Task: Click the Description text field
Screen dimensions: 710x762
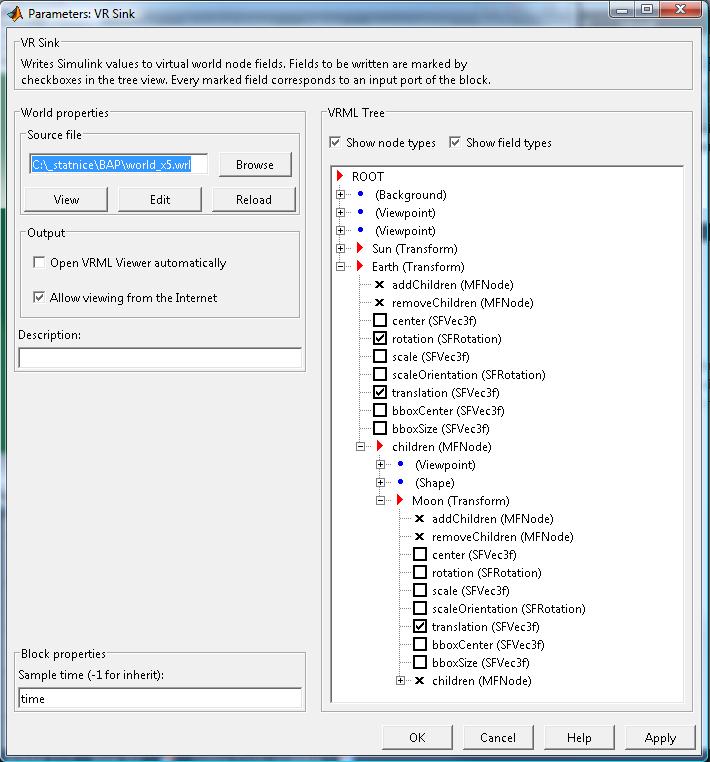Action: click(159, 358)
